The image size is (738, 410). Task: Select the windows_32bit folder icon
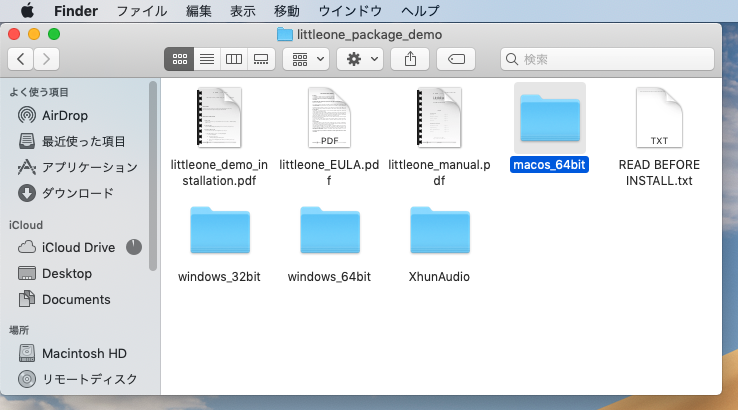(220, 230)
